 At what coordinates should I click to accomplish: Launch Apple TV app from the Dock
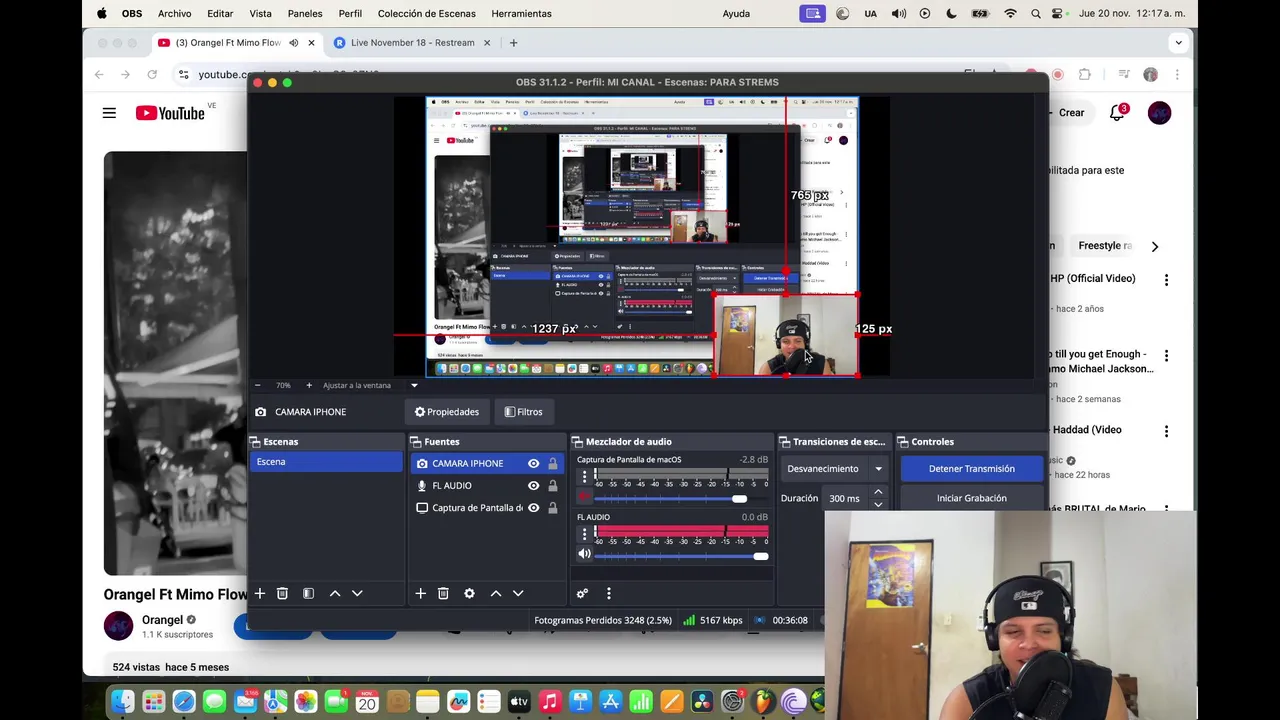[519, 702]
